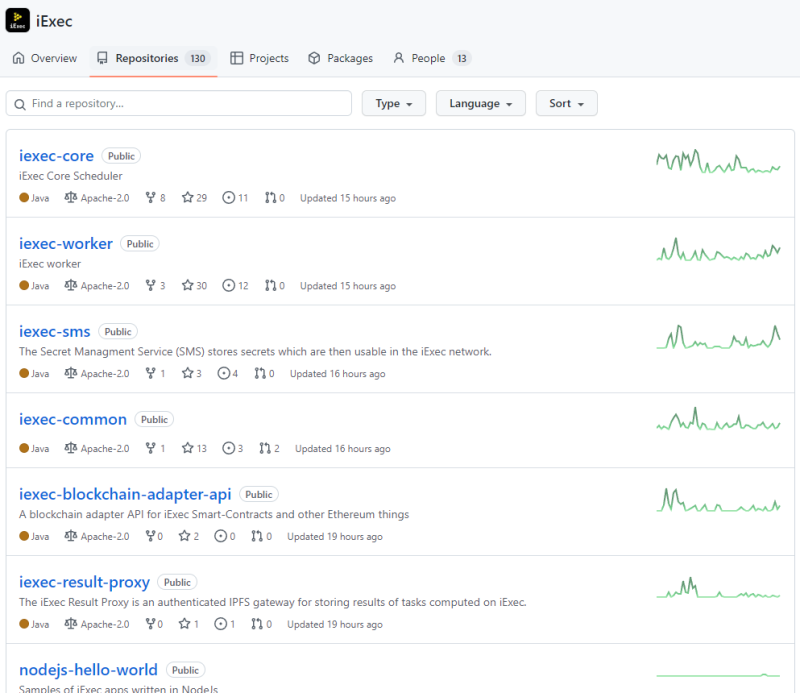Click the iexec-core activity graph
Screen dimensions: 800x693
[718, 161]
